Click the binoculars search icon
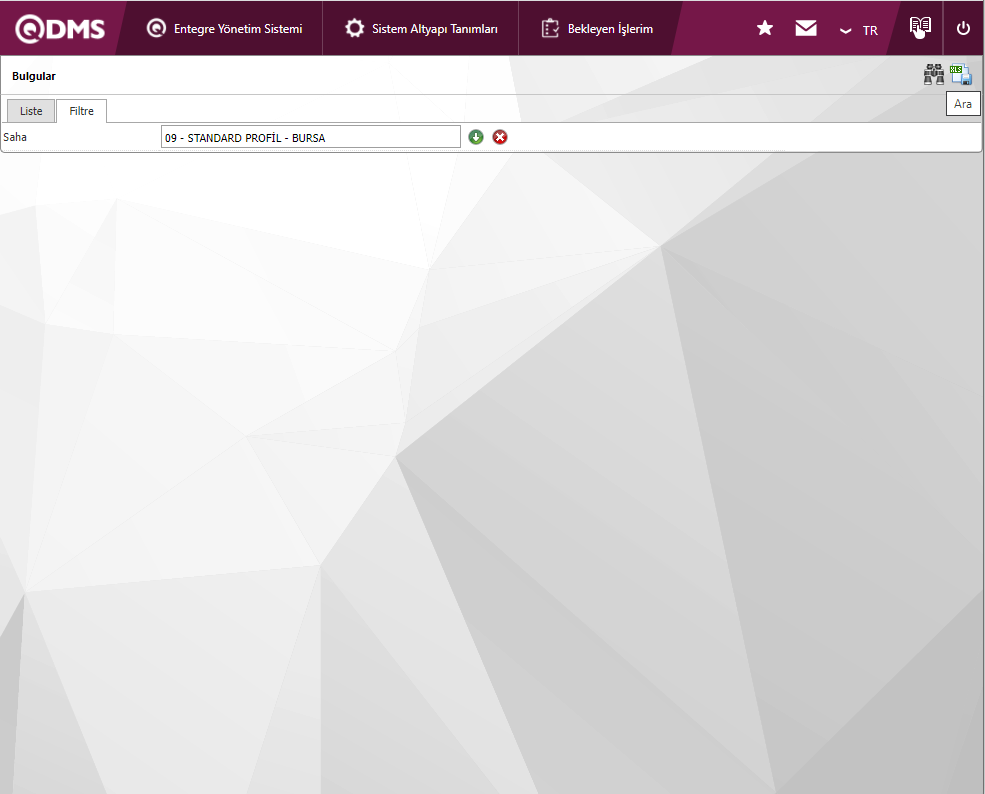985x794 pixels. (x=933, y=74)
